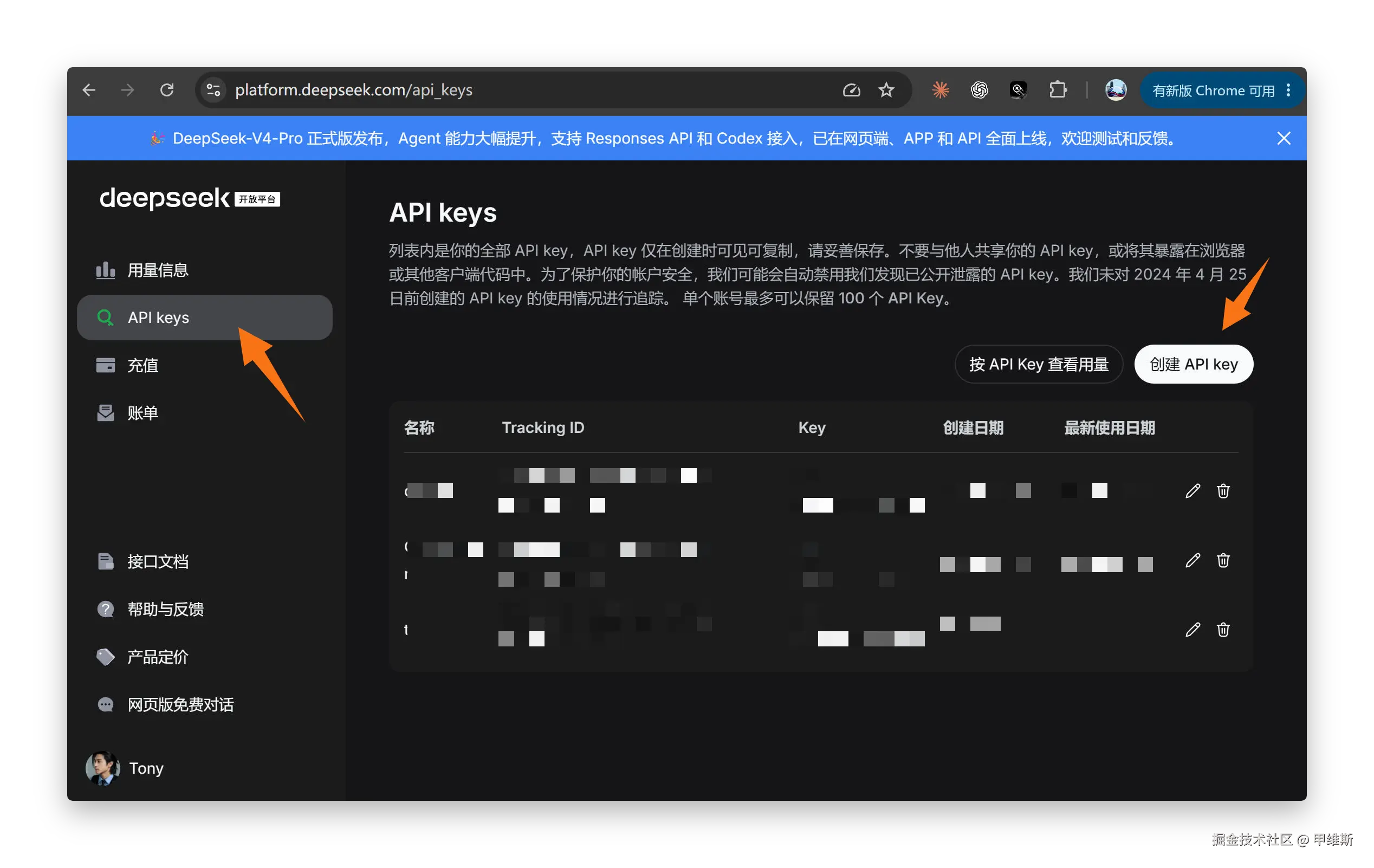Click the API keys page heading
Screen dimensions: 1374x868
(443, 213)
